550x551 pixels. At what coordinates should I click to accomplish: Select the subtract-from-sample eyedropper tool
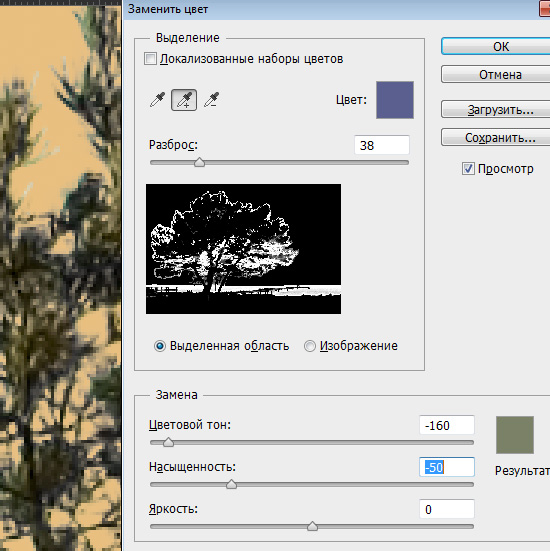(x=212, y=100)
